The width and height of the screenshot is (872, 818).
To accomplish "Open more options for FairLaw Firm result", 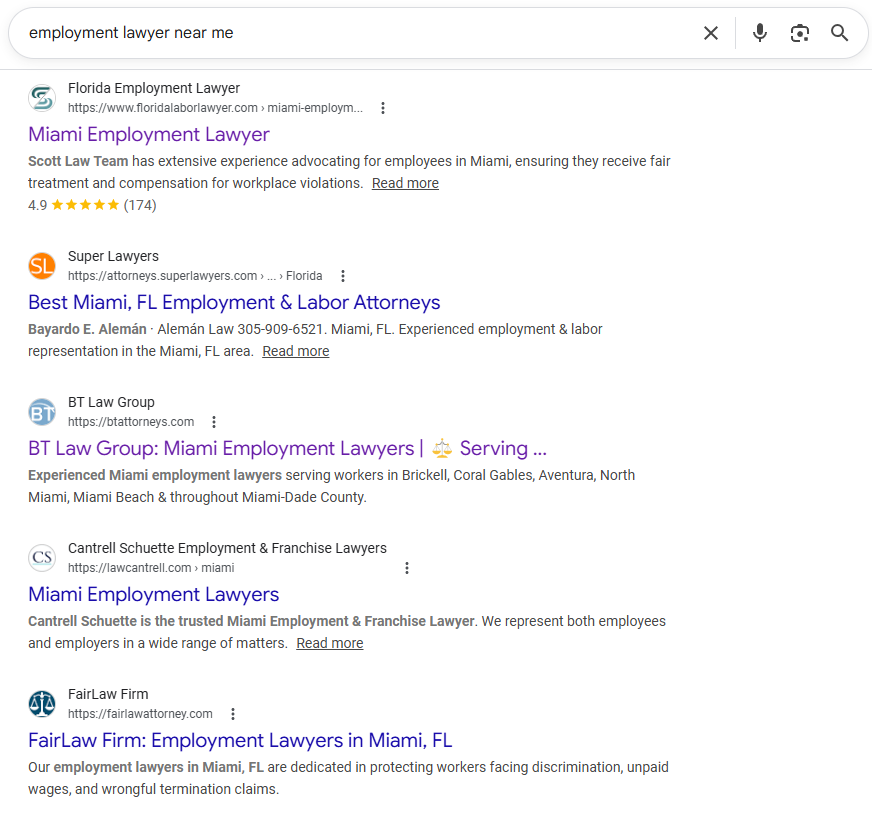I will coord(232,714).
